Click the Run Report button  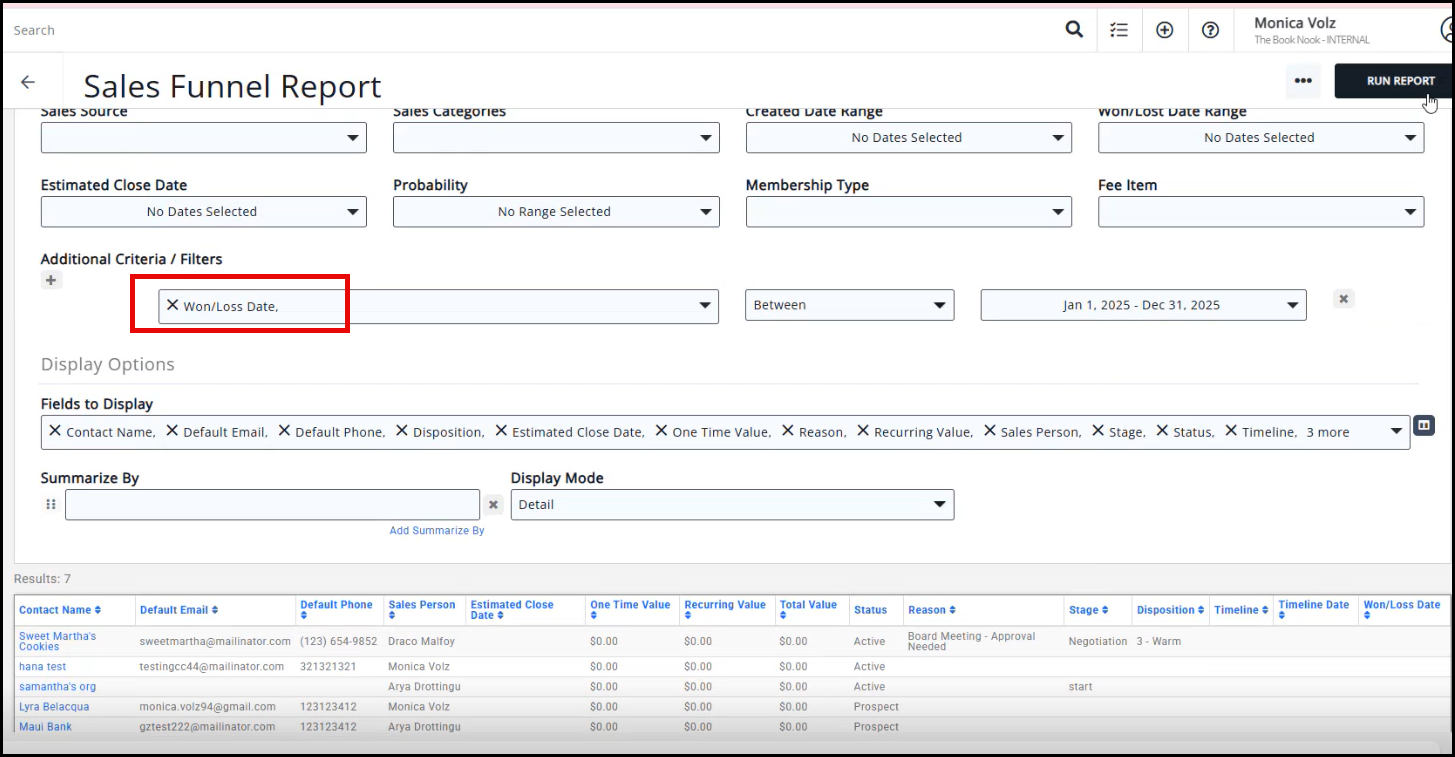tap(1400, 81)
